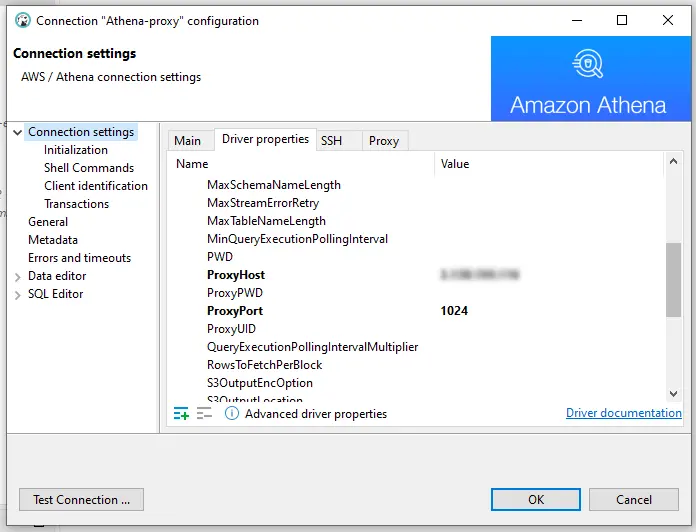This screenshot has width=696, height=532.
Task: Click the DBeaver application icon in title bar
Action: tap(23, 20)
